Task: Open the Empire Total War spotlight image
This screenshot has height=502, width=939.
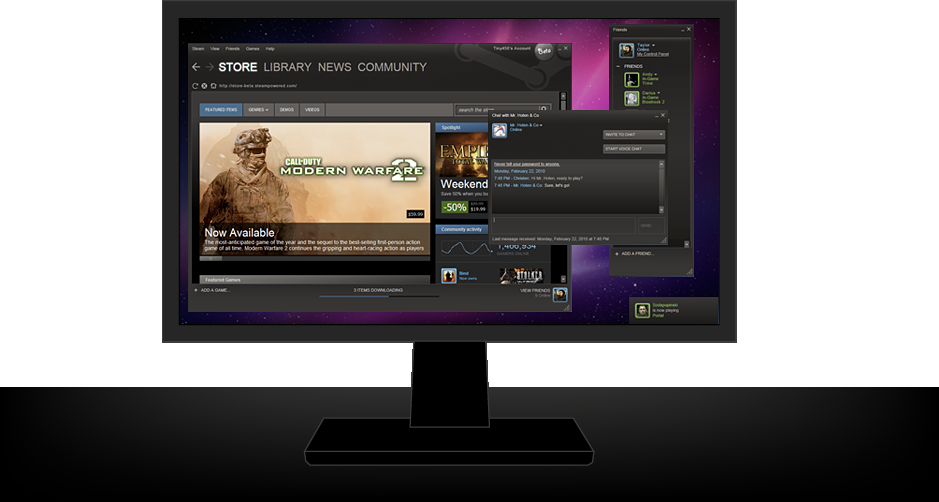Action: click(x=462, y=153)
